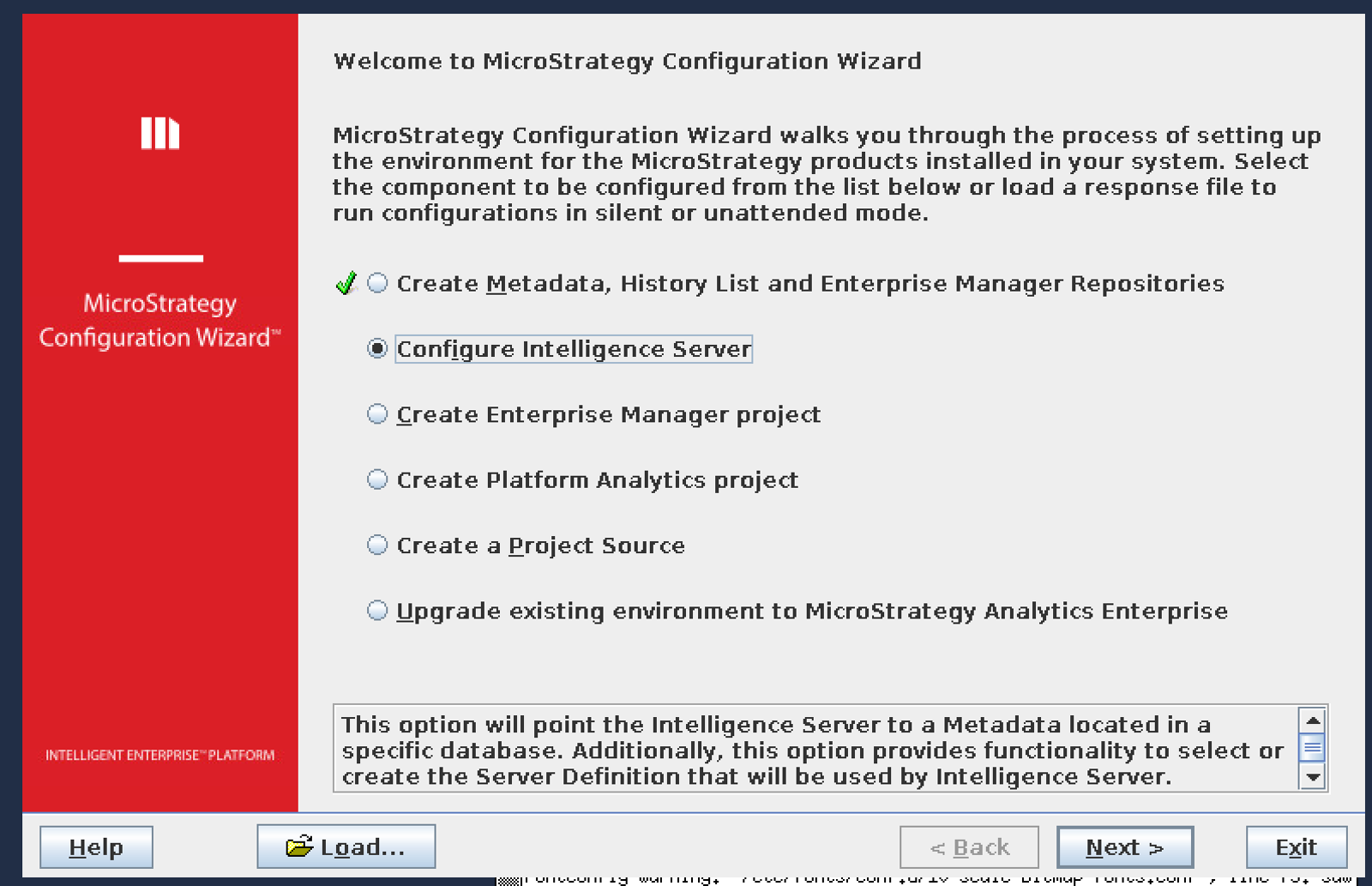
Task: Click Next to proceed in the wizard
Action: pyautogui.click(x=1124, y=847)
